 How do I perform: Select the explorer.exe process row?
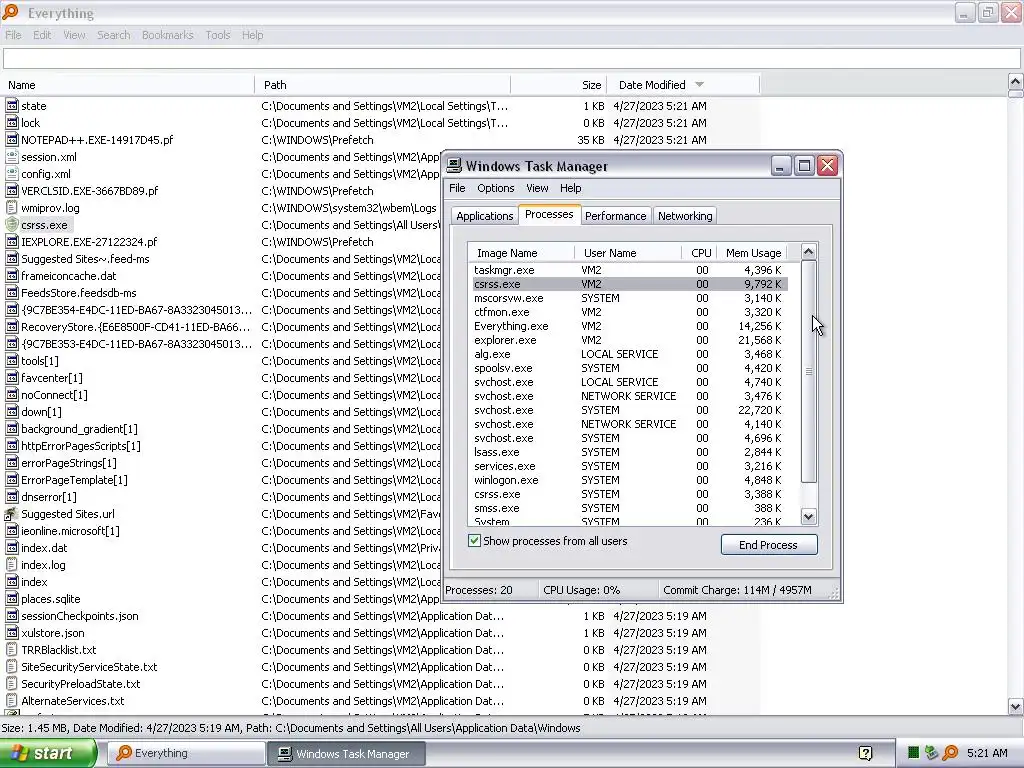(630, 340)
